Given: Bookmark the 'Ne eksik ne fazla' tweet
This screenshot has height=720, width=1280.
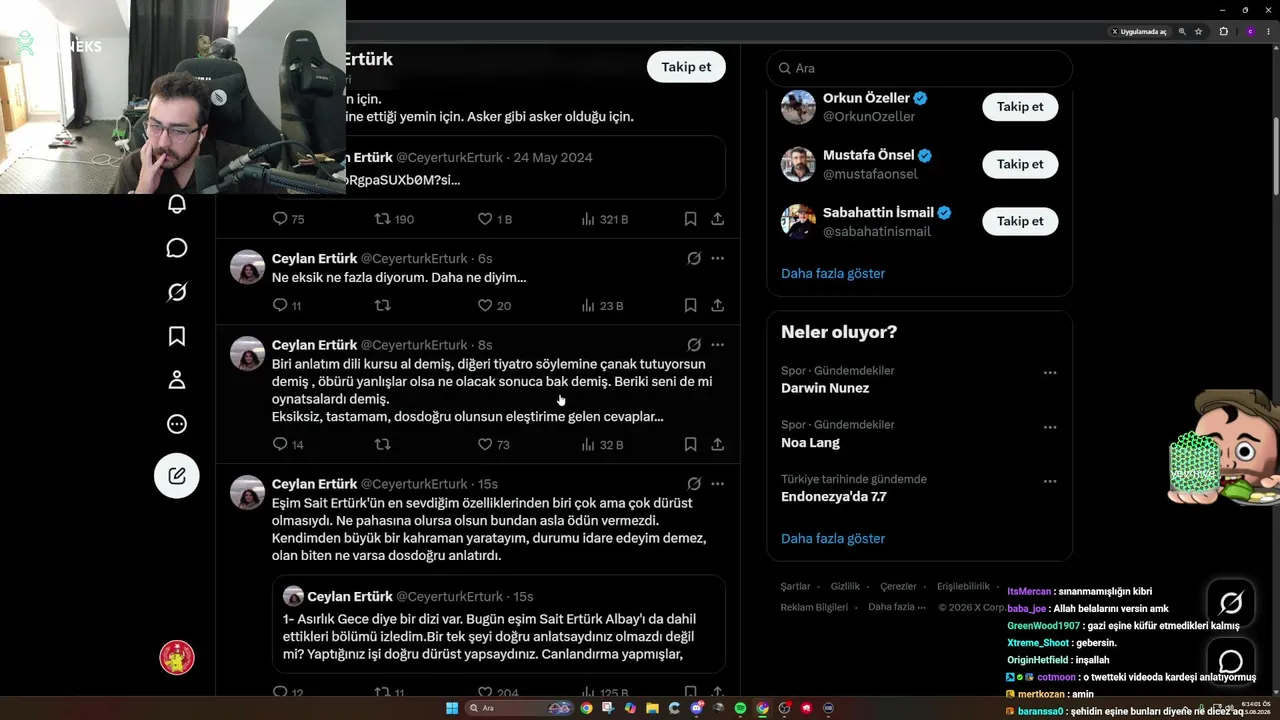Looking at the screenshot, I should 690,305.
